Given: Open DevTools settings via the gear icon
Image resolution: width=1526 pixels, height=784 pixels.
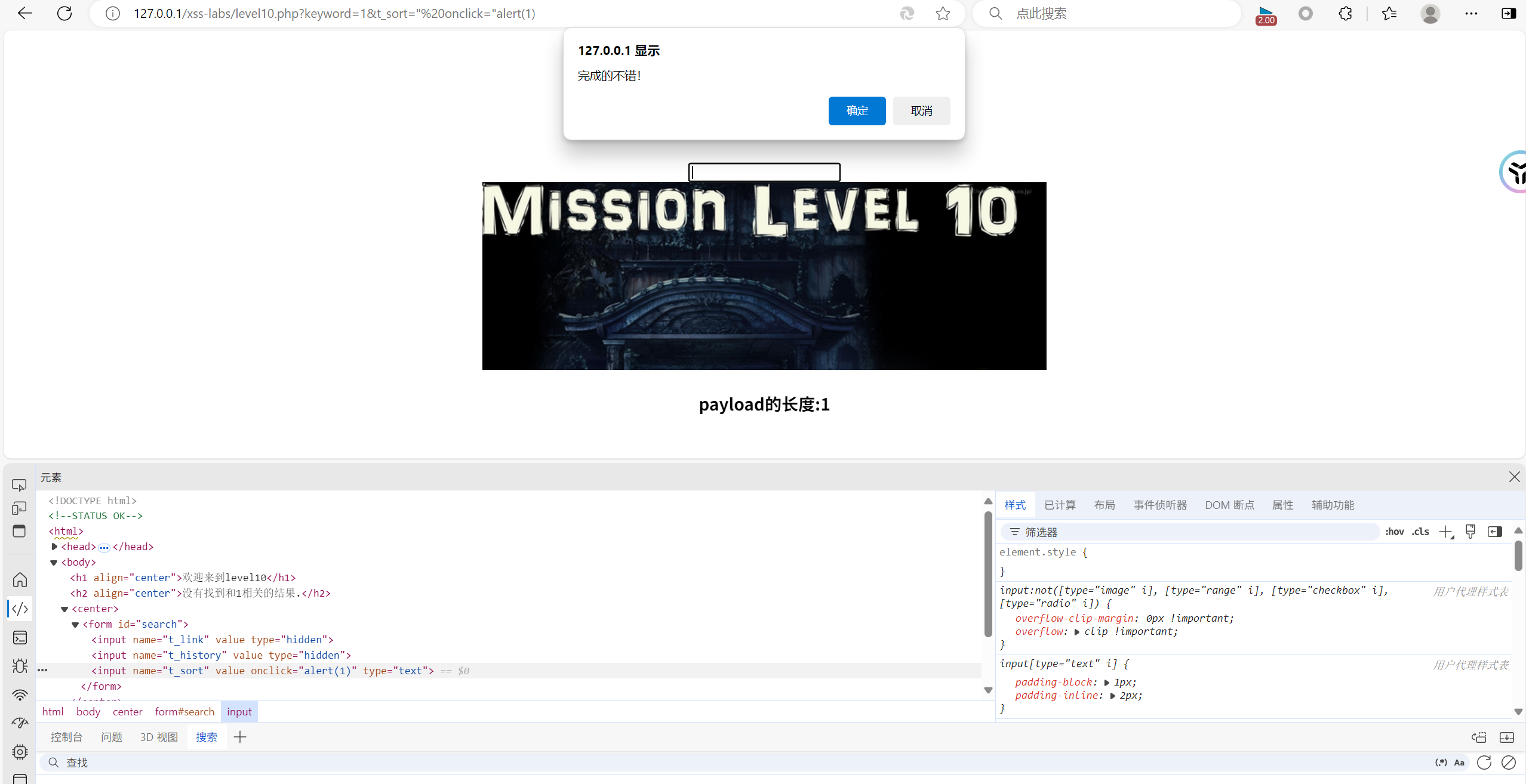Looking at the screenshot, I should coord(20,752).
